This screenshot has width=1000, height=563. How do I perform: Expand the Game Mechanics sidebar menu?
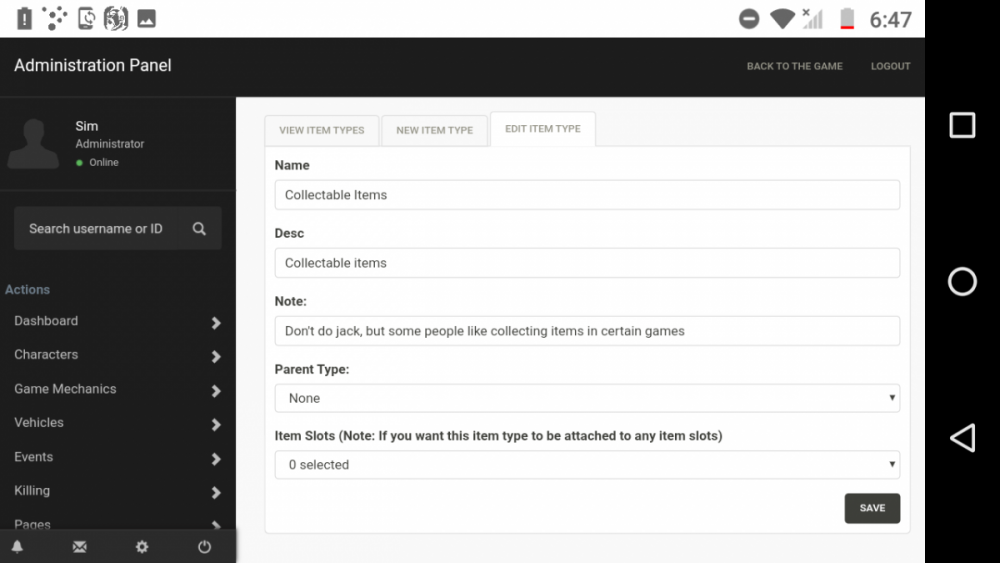(x=117, y=390)
